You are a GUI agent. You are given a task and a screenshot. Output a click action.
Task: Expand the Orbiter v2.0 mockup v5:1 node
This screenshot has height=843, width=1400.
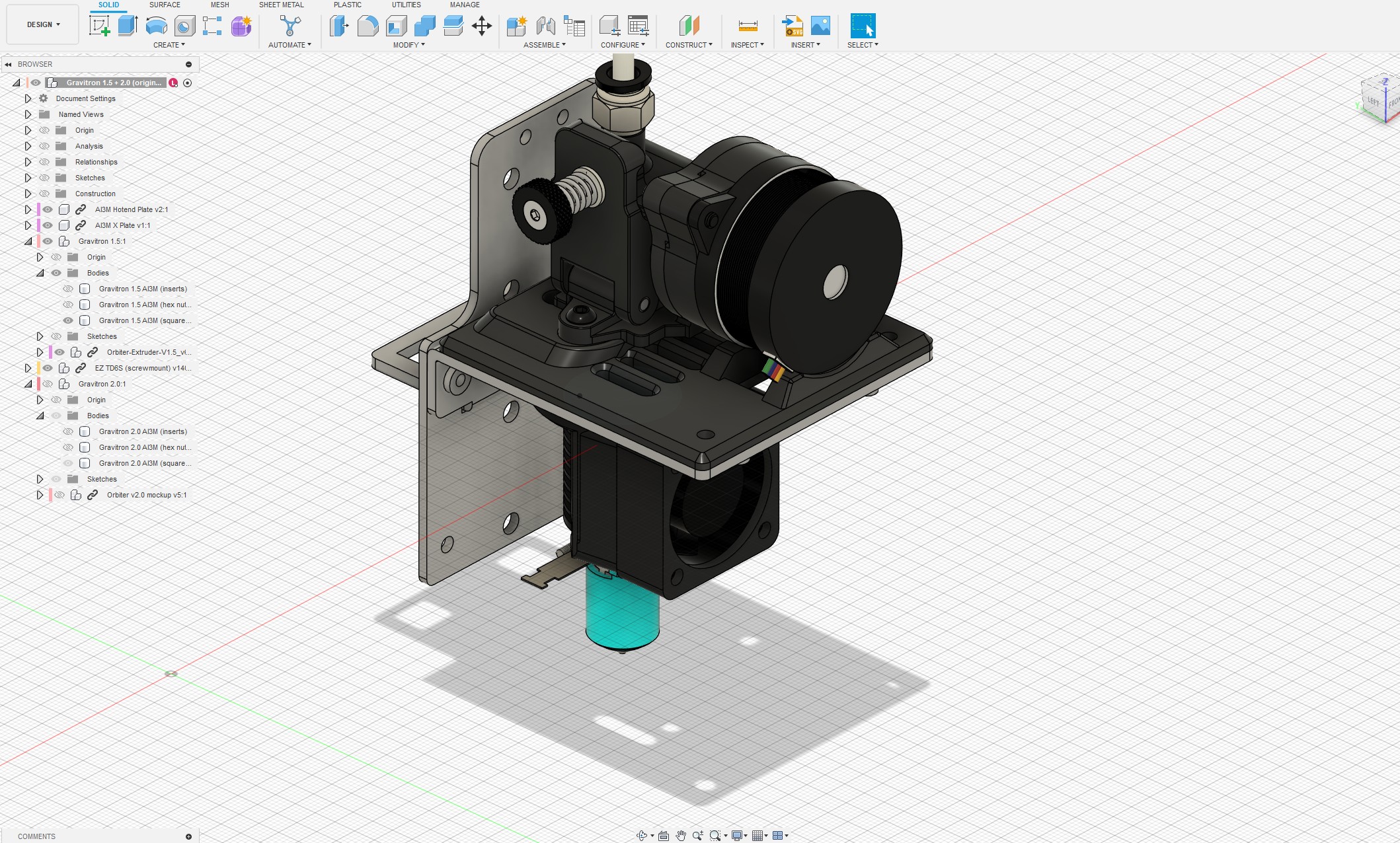40,495
